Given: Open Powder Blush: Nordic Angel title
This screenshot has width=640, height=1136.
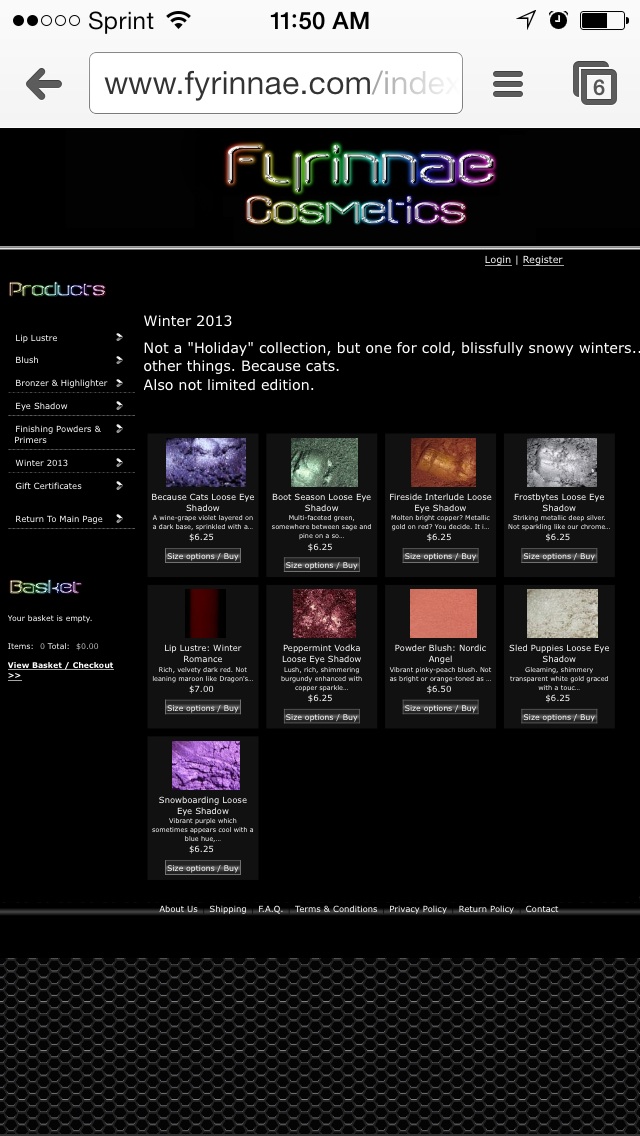Looking at the screenshot, I should (441, 653).
